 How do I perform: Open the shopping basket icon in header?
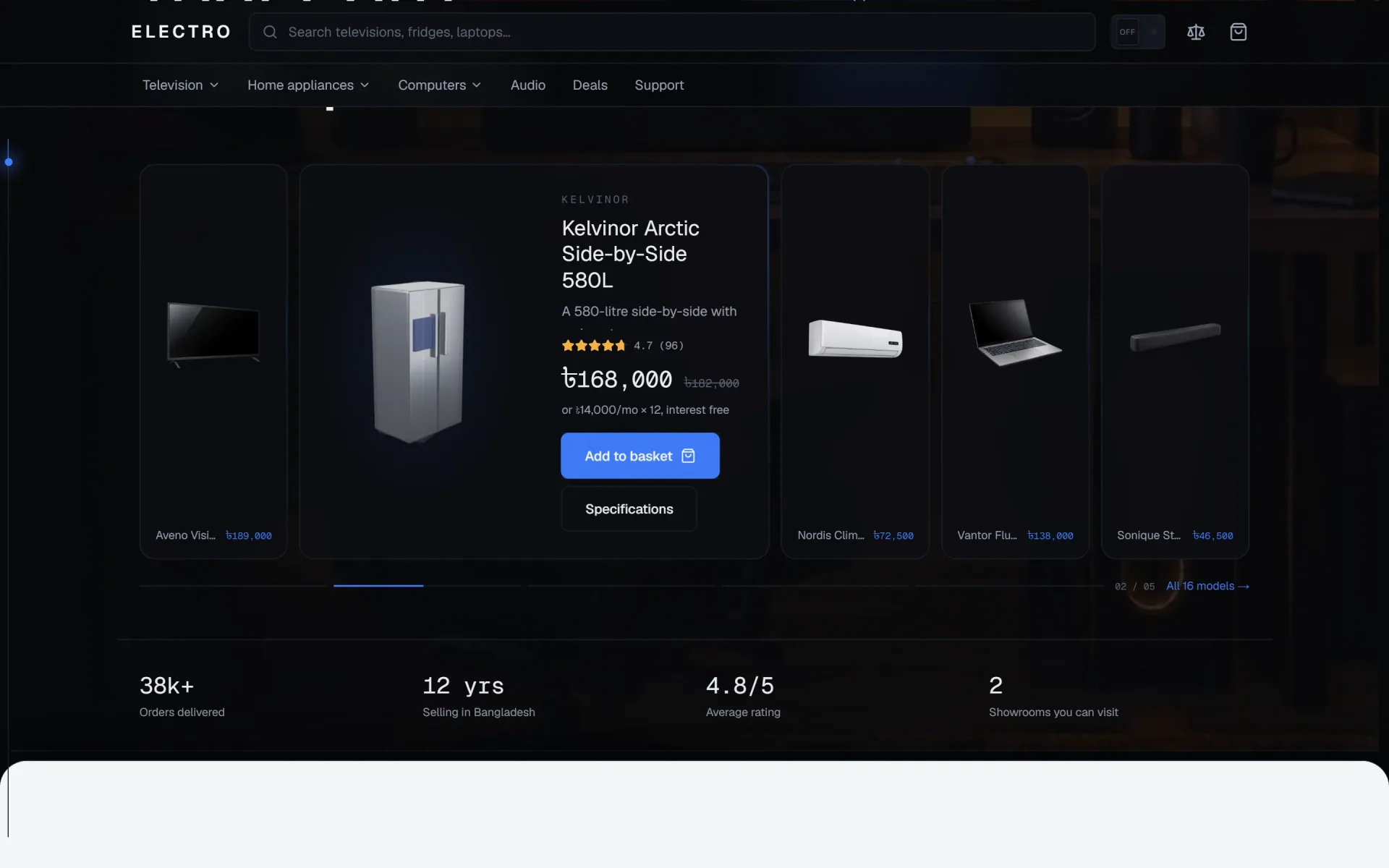point(1238,32)
